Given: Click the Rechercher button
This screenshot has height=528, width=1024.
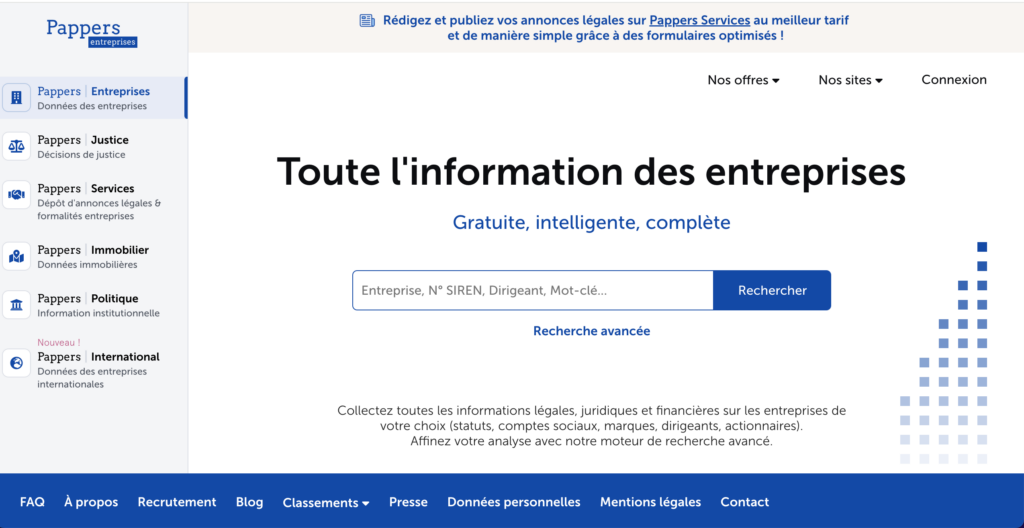Looking at the screenshot, I should (x=772, y=290).
